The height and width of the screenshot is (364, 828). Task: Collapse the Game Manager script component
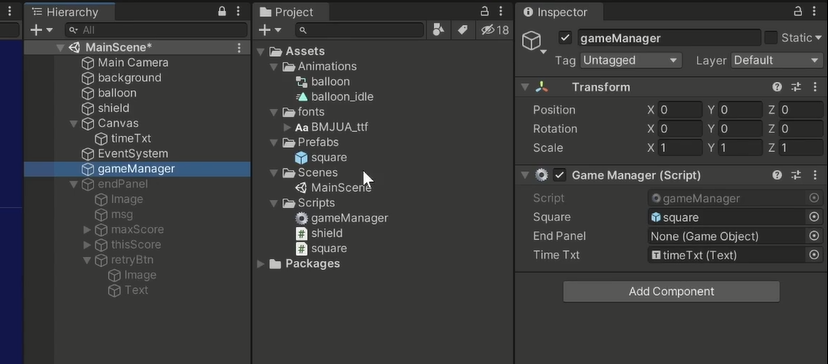[525, 175]
